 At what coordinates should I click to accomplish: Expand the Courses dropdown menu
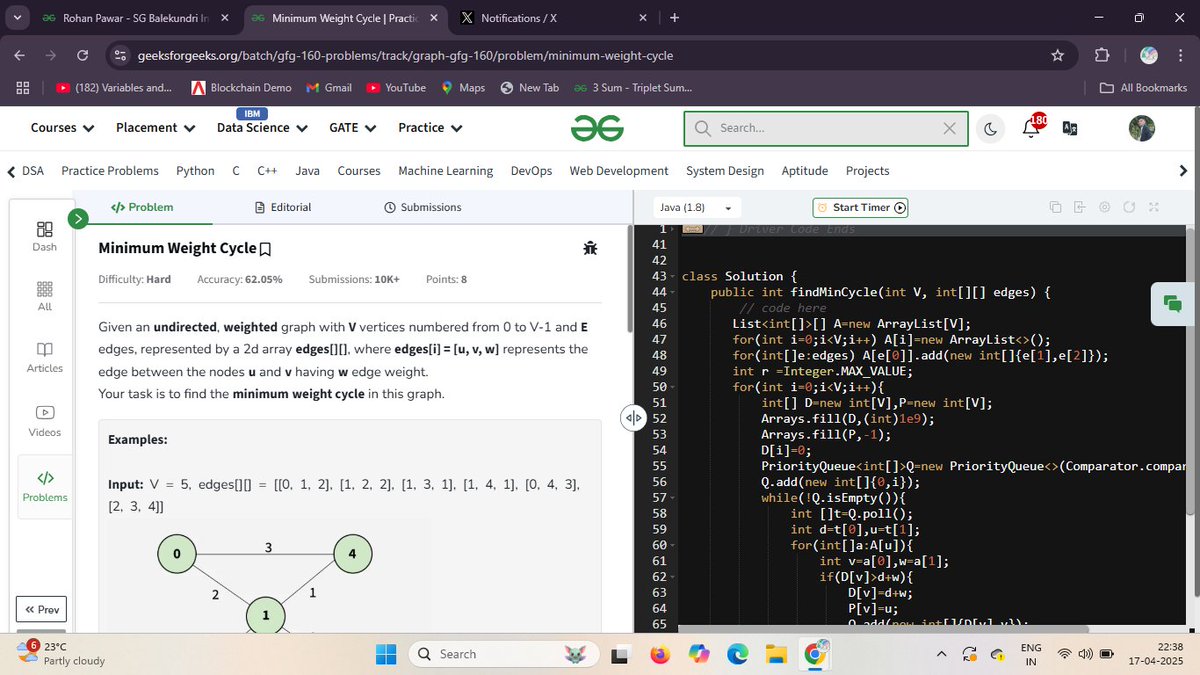[x=62, y=128]
